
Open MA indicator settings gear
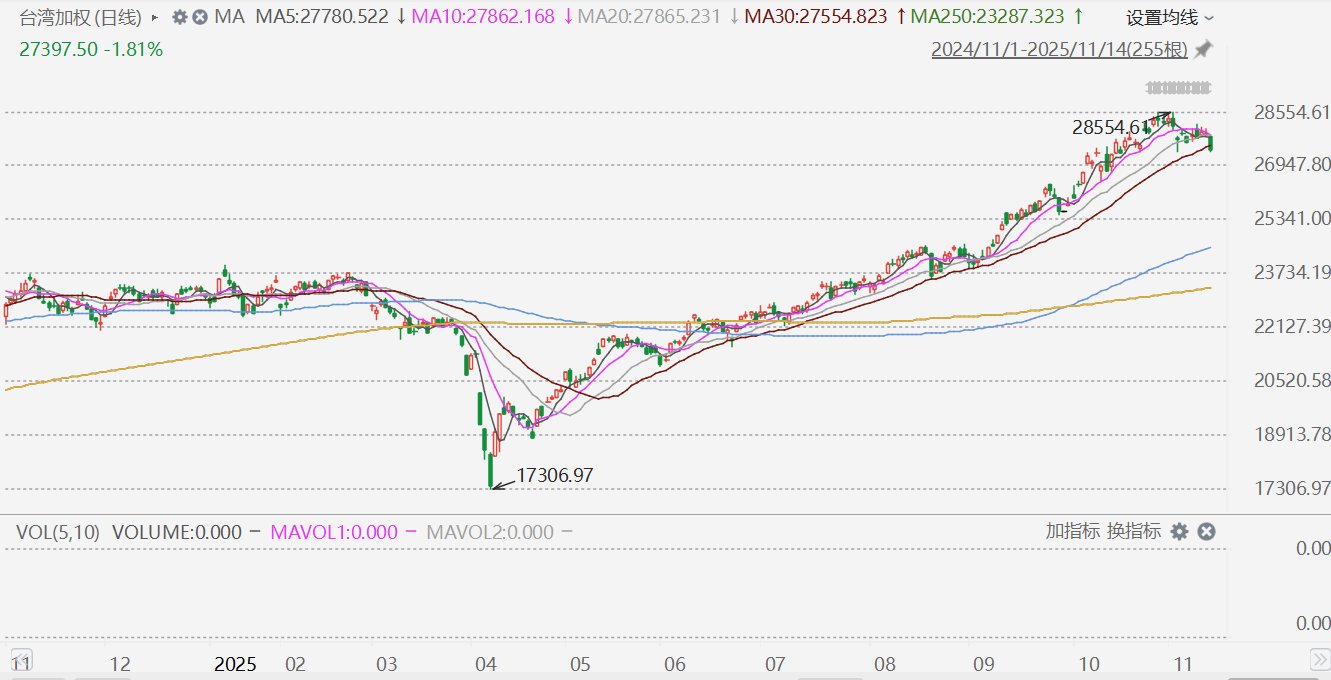coord(180,17)
